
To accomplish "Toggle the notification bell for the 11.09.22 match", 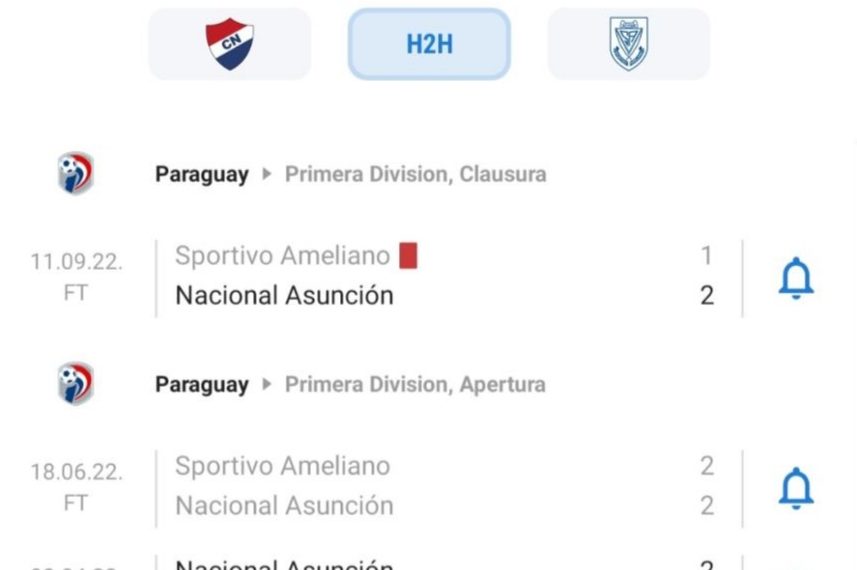I will point(795,278).
